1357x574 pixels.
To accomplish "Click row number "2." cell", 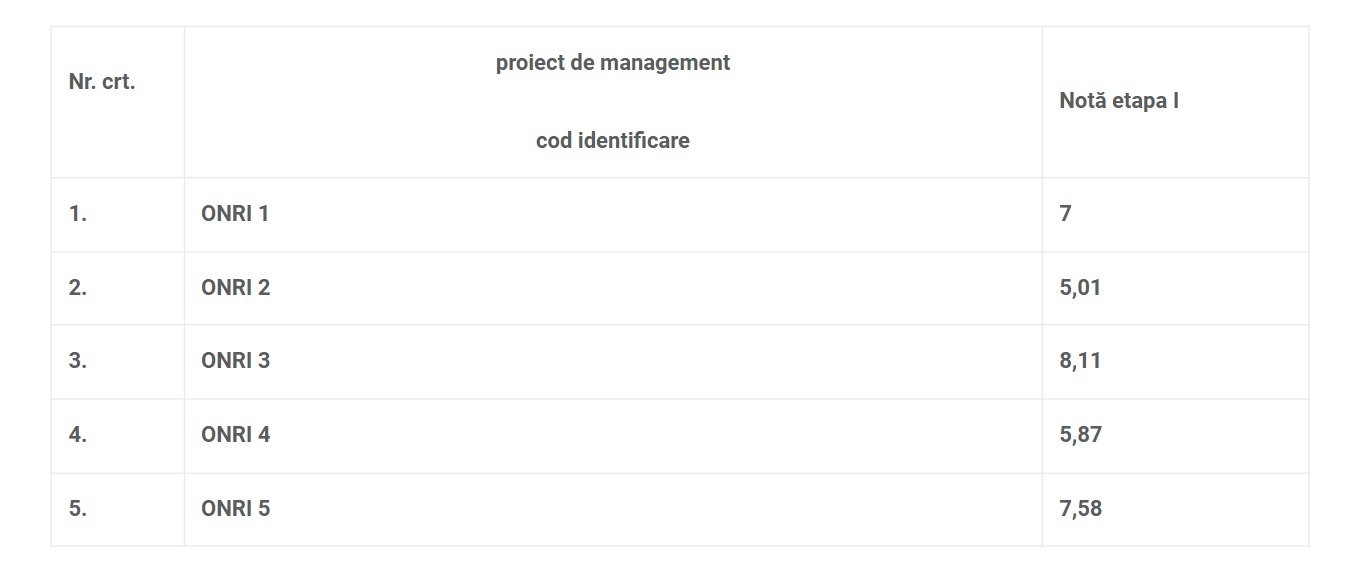I will [x=78, y=288].
